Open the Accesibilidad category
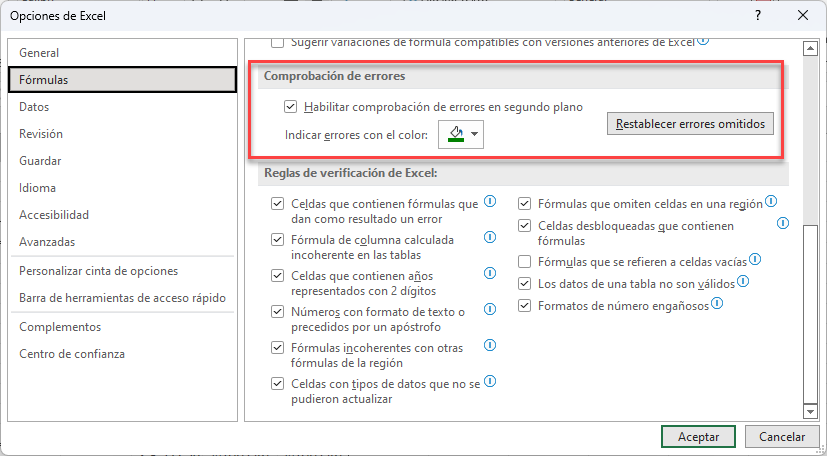 (x=122, y=215)
